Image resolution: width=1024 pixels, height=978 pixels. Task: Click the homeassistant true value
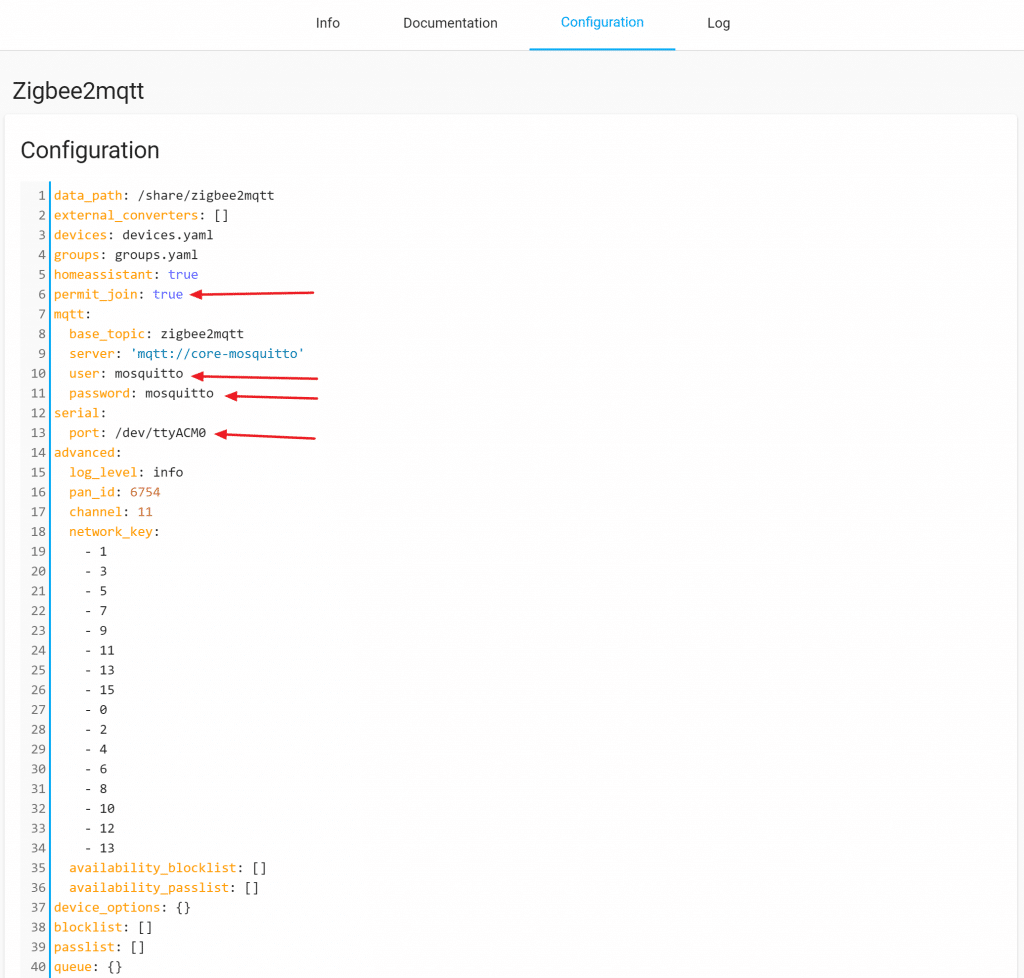click(183, 275)
